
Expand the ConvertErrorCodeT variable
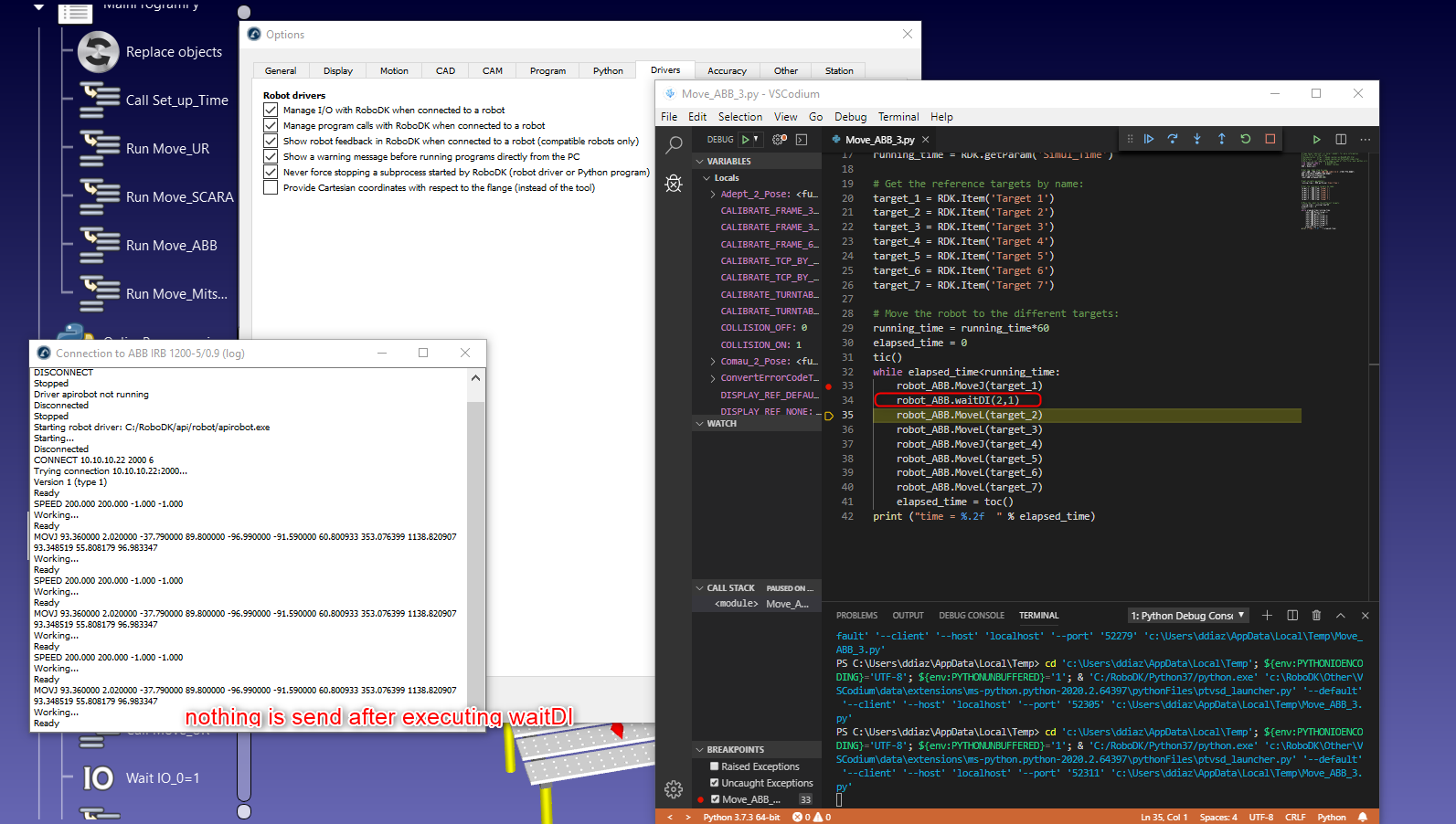click(713, 378)
